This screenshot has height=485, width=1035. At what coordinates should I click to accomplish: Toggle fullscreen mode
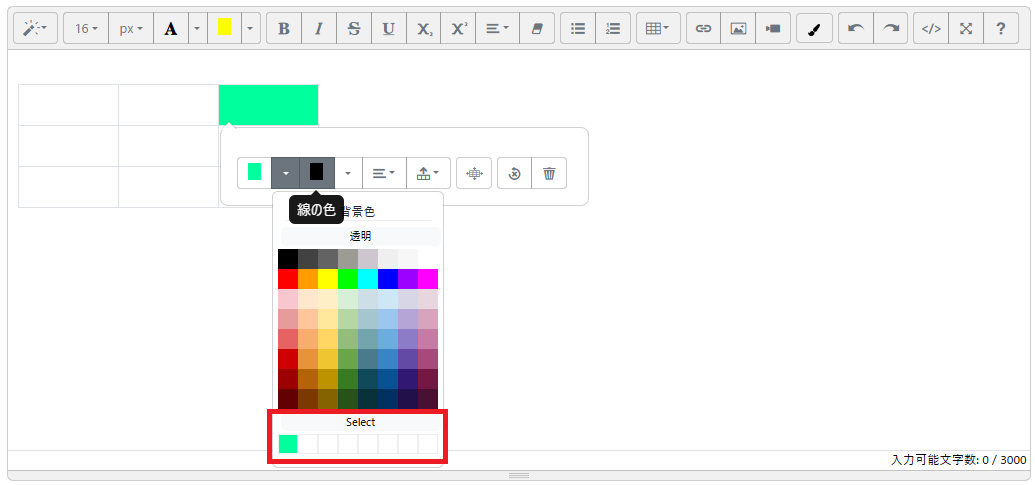coord(966,29)
